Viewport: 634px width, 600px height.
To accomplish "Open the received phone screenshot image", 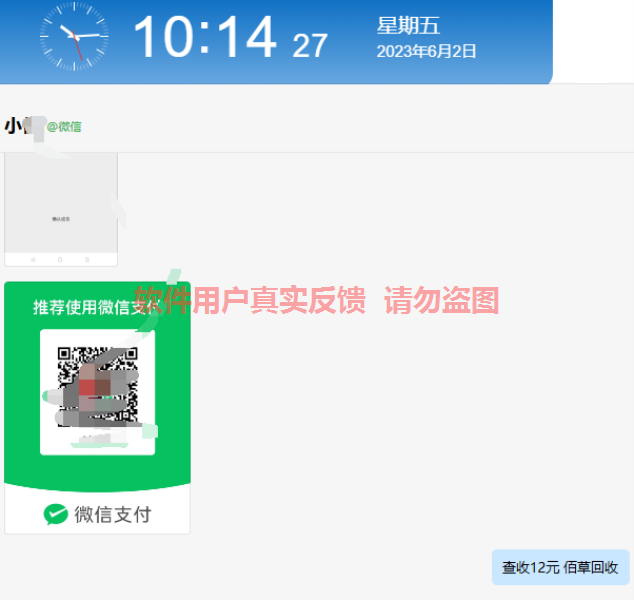I will click(61, 209).
